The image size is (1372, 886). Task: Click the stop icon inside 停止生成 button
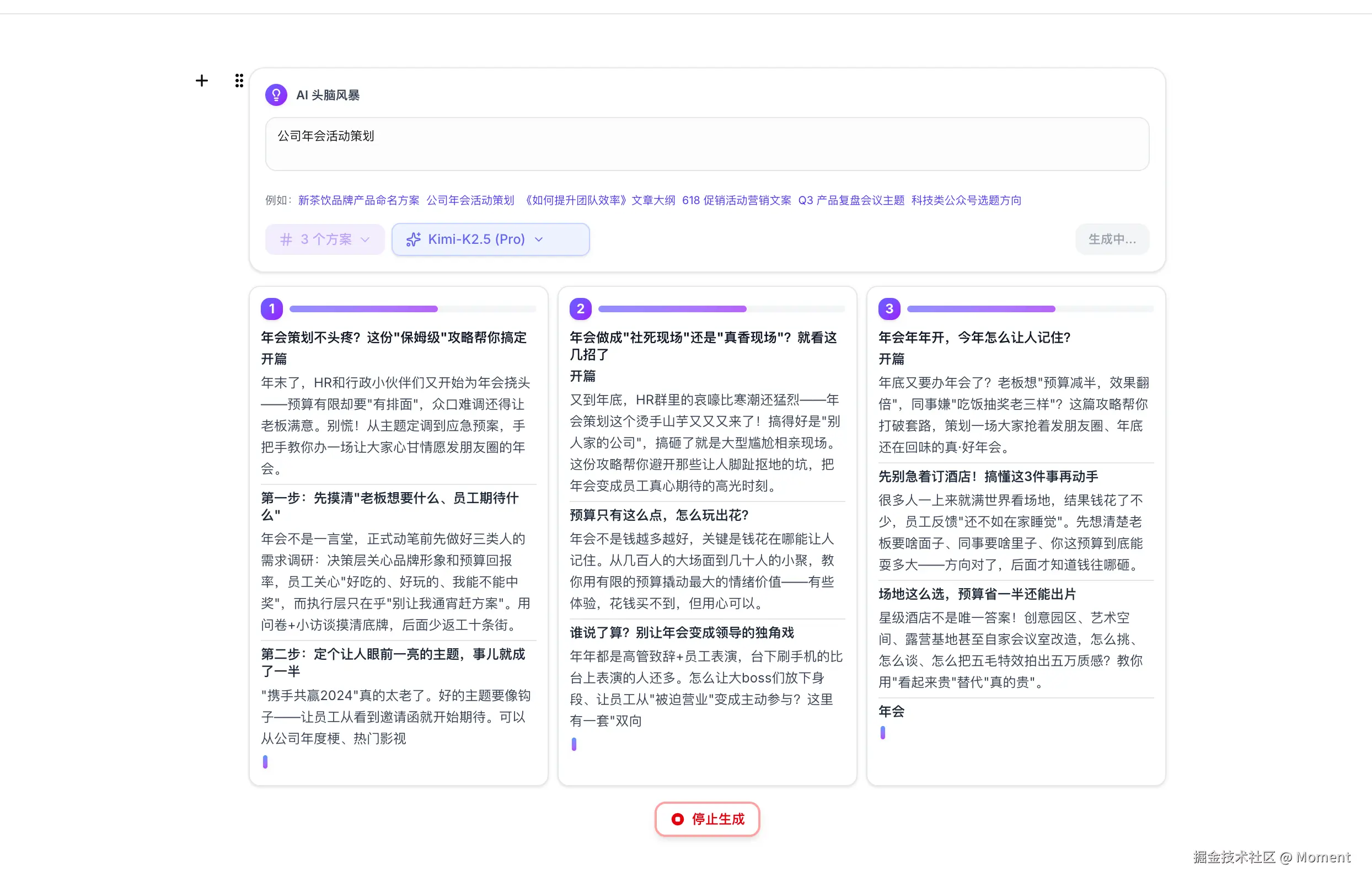[677, 819]
